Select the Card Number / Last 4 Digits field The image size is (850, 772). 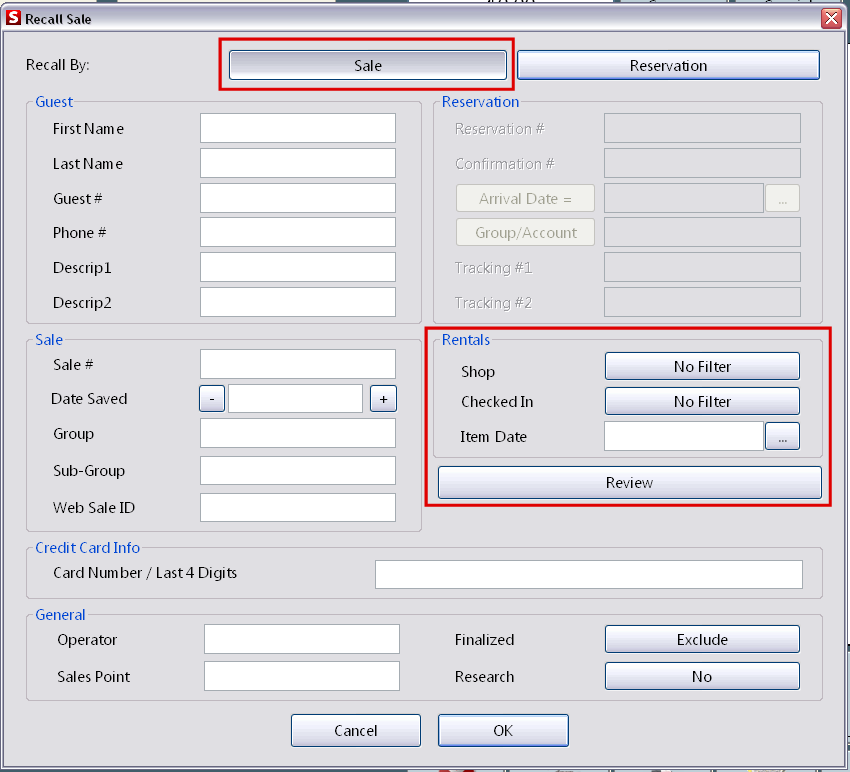[588, 573]
